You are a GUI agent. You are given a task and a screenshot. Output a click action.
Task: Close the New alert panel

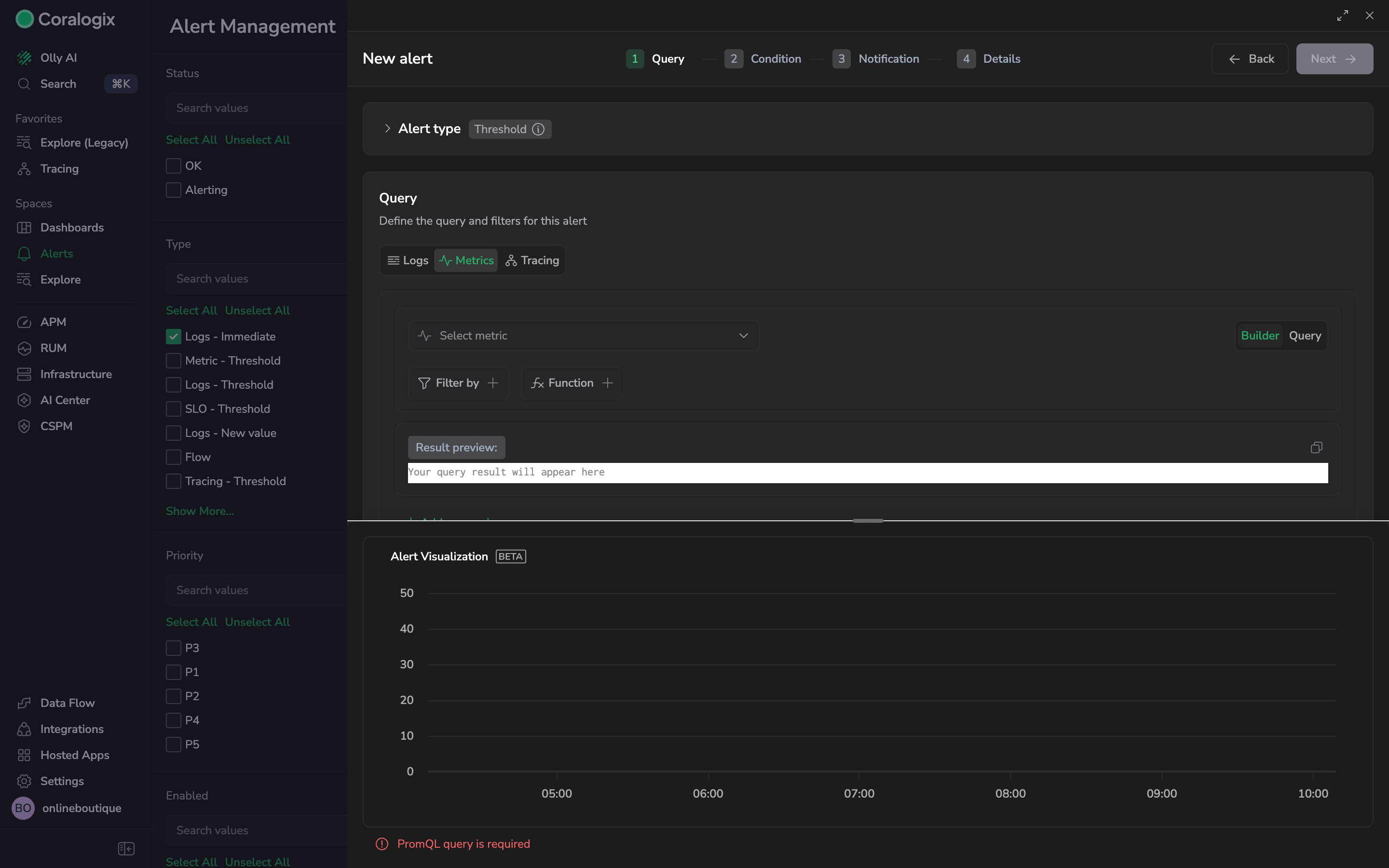[1370, 15]
